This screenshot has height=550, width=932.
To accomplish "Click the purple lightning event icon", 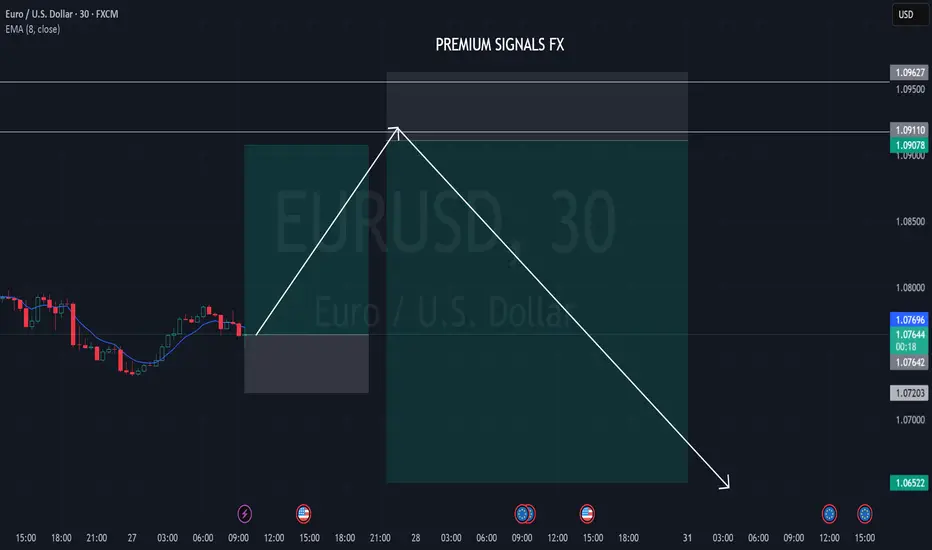I will point(244,513).
